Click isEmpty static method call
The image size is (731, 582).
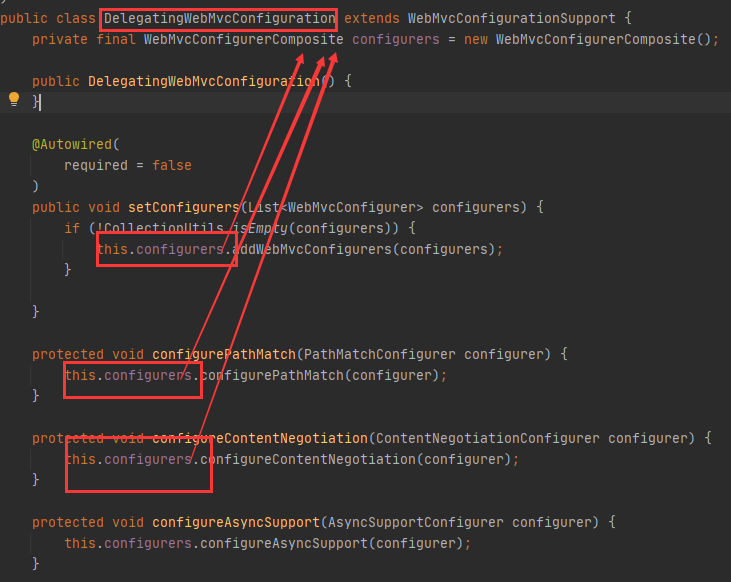point(260,229)
